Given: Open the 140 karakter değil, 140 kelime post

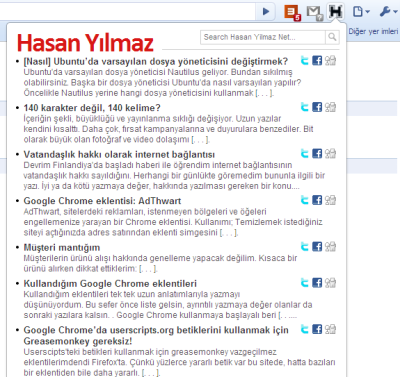Looking at the screenshot, I should click(92, 108).
